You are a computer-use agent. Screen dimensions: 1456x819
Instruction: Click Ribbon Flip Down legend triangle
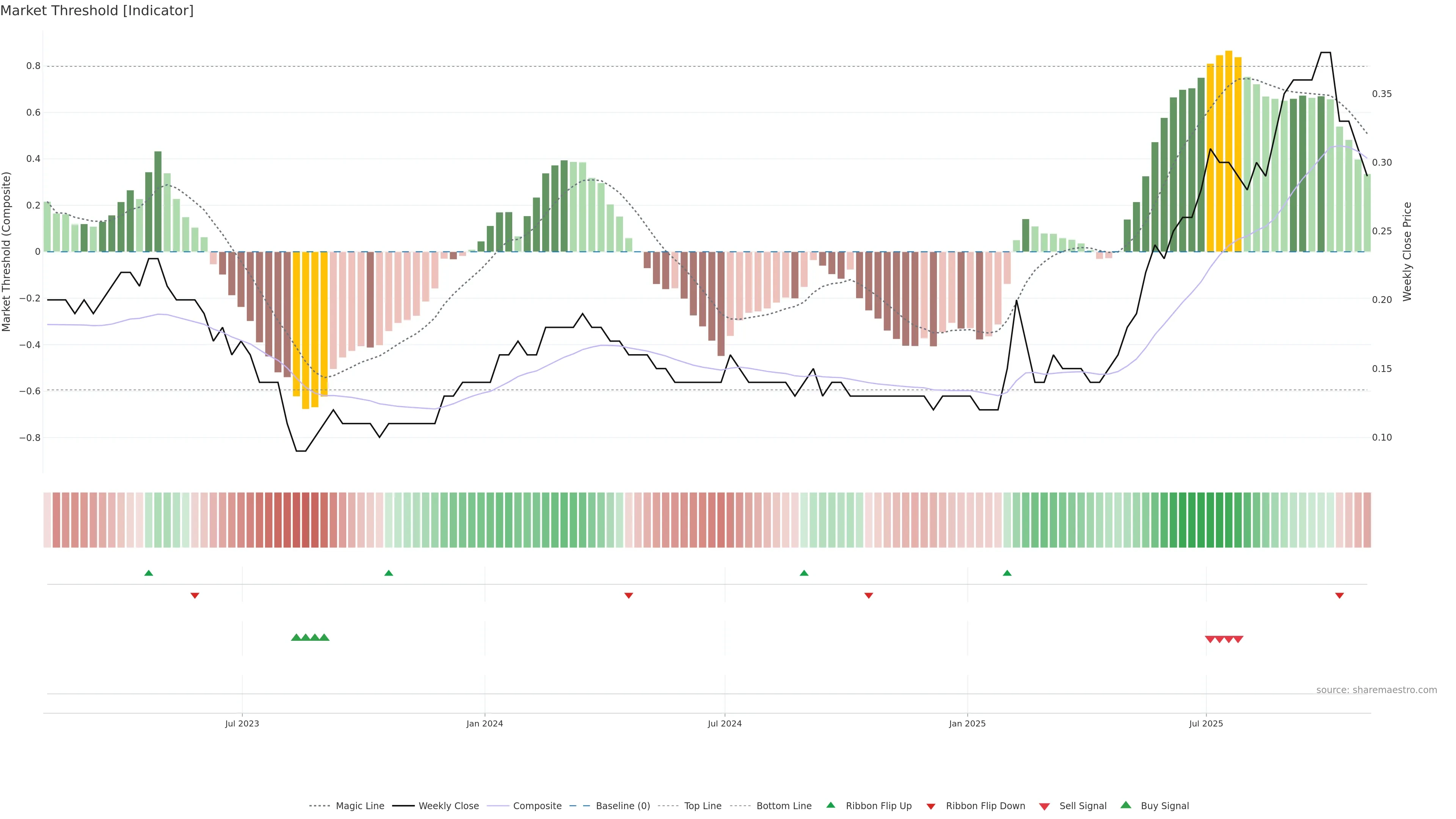931,806
